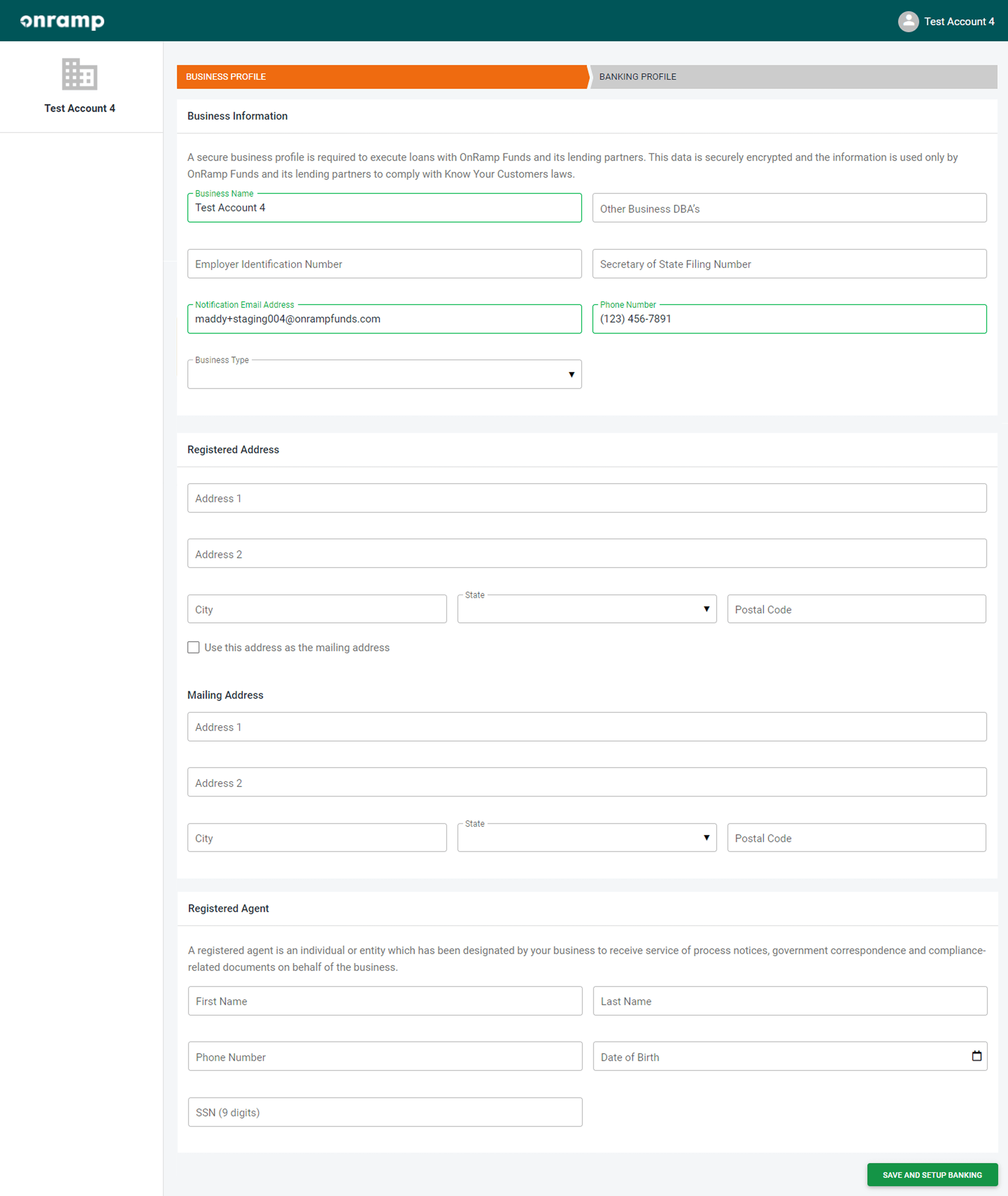1008x1196 pixels.
Task: Click the Notification Email Address field
Action: 384,318
